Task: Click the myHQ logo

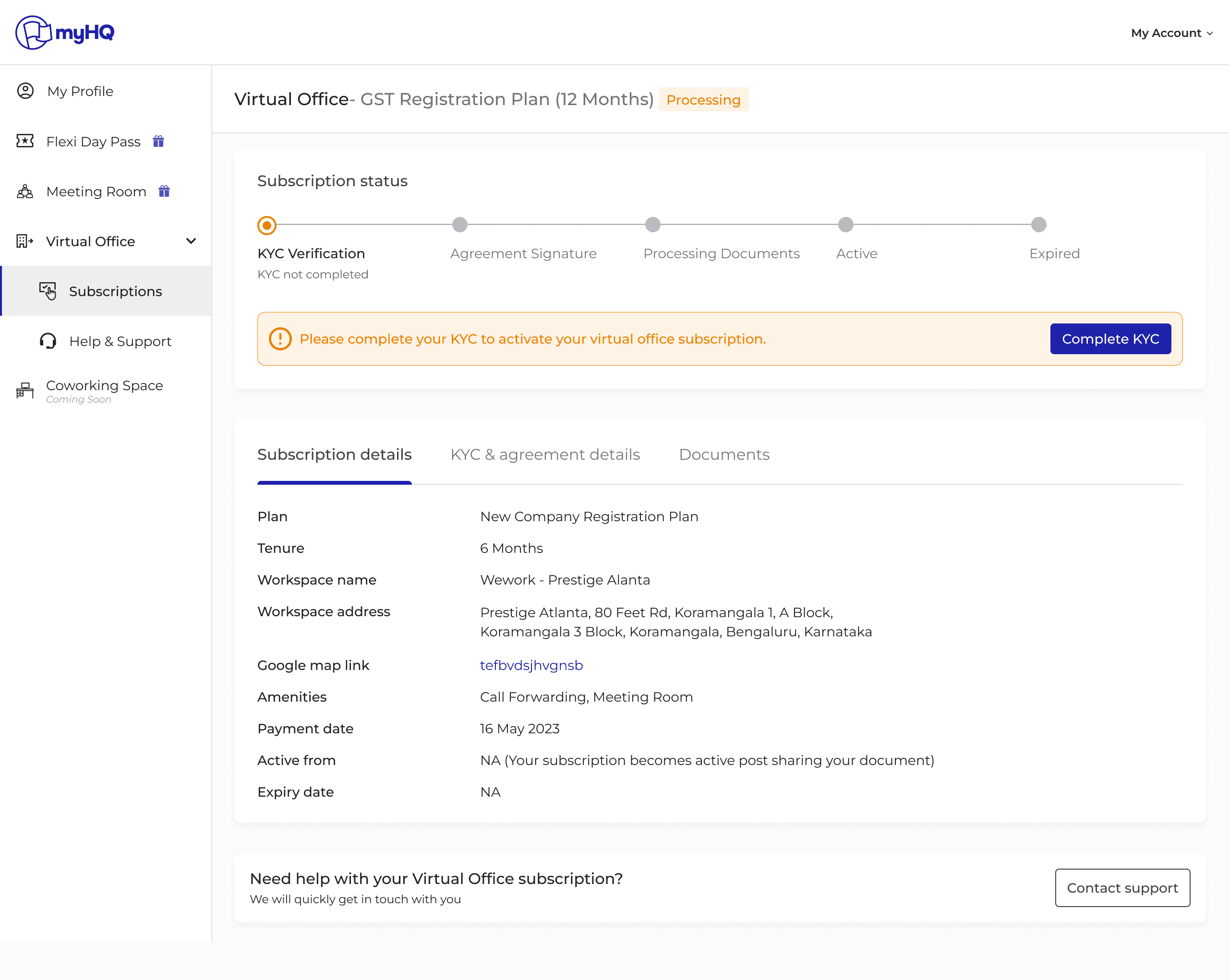Action: pos(64,33)
